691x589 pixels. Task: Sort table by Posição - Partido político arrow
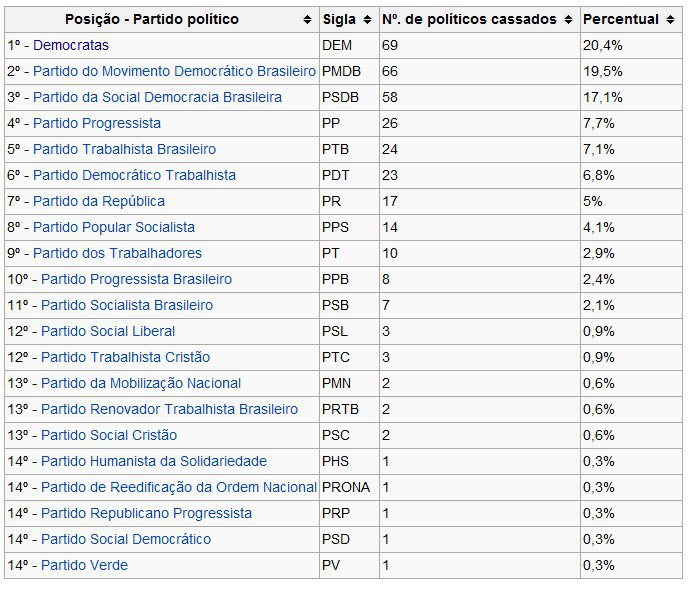[306, 20]
